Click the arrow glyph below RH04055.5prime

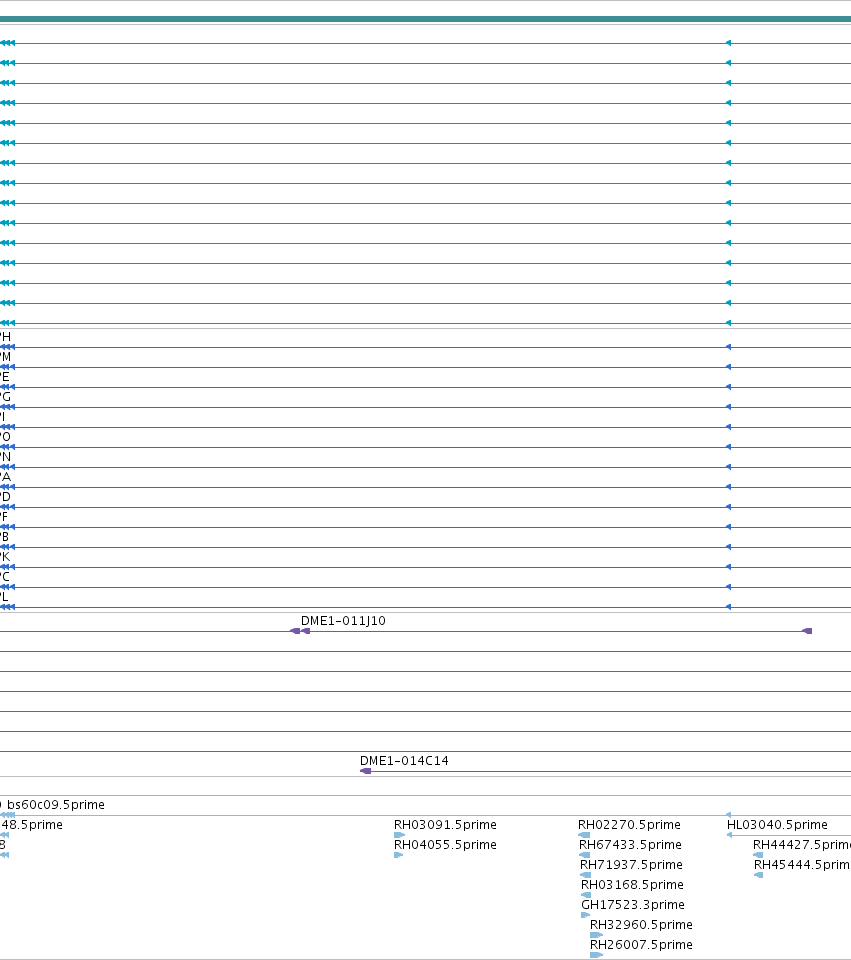click(x=399, y=855)
